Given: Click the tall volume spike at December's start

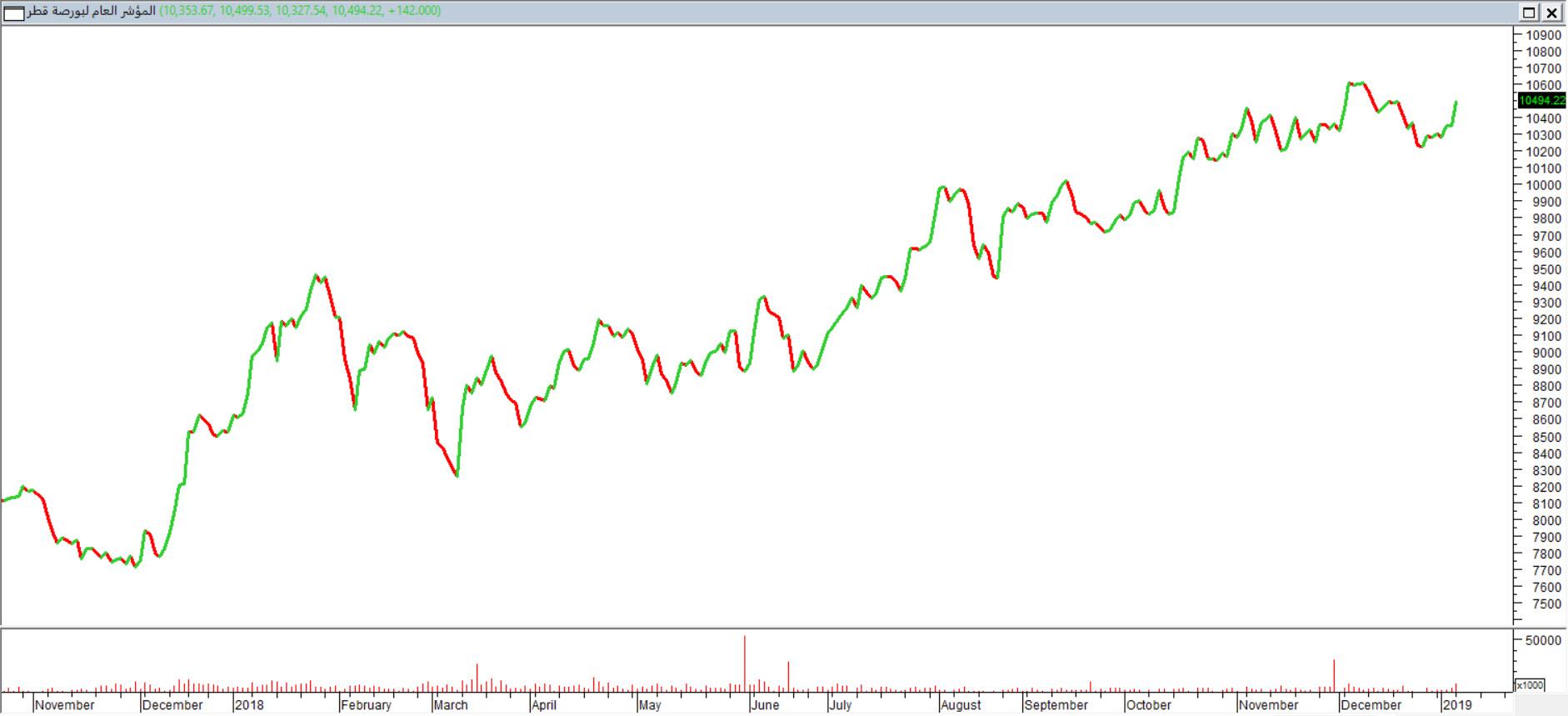Looking at the screenshot, I should coord(1334,676).
